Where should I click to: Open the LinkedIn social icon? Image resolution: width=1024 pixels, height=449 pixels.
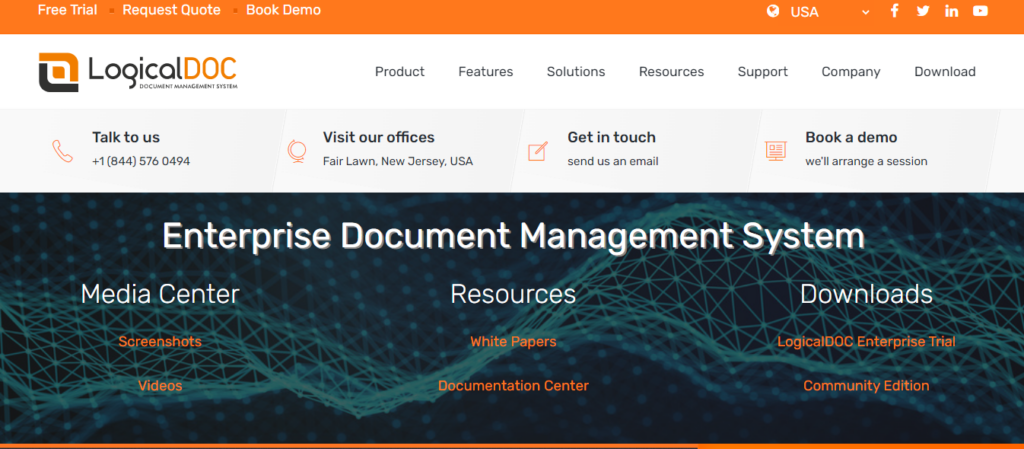[x=951, y=11]
